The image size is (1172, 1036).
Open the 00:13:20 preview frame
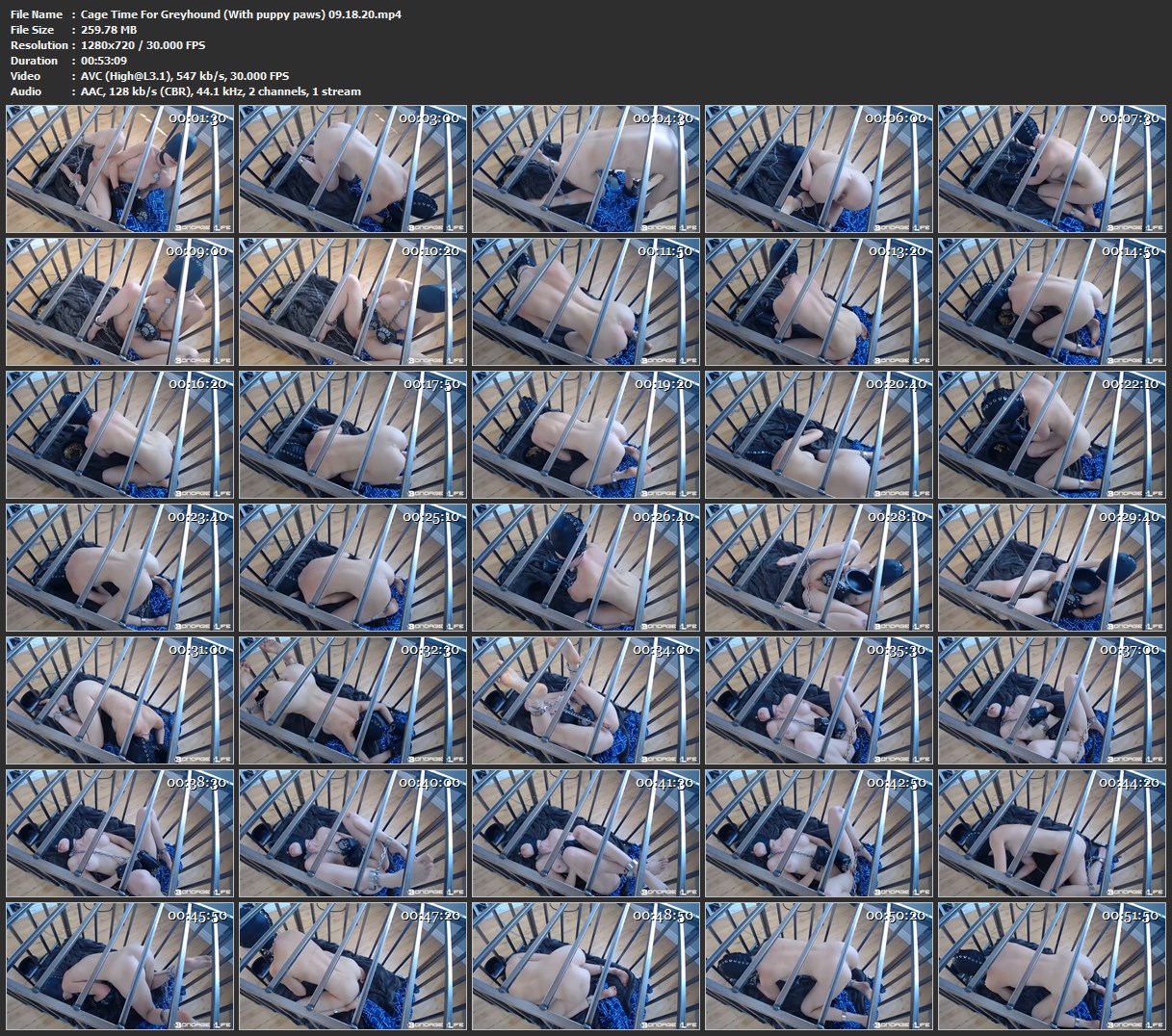[x=819, y=301]
